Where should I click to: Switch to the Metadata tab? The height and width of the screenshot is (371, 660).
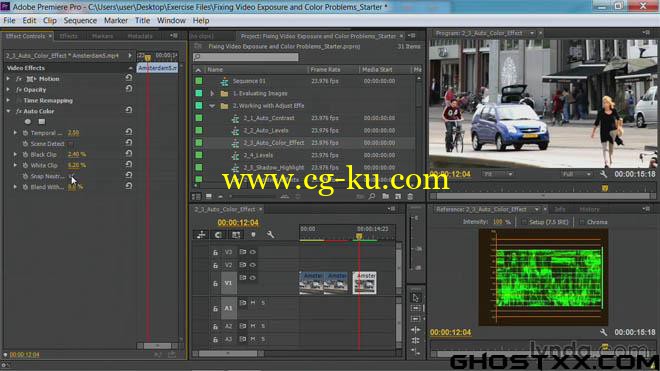140,36
